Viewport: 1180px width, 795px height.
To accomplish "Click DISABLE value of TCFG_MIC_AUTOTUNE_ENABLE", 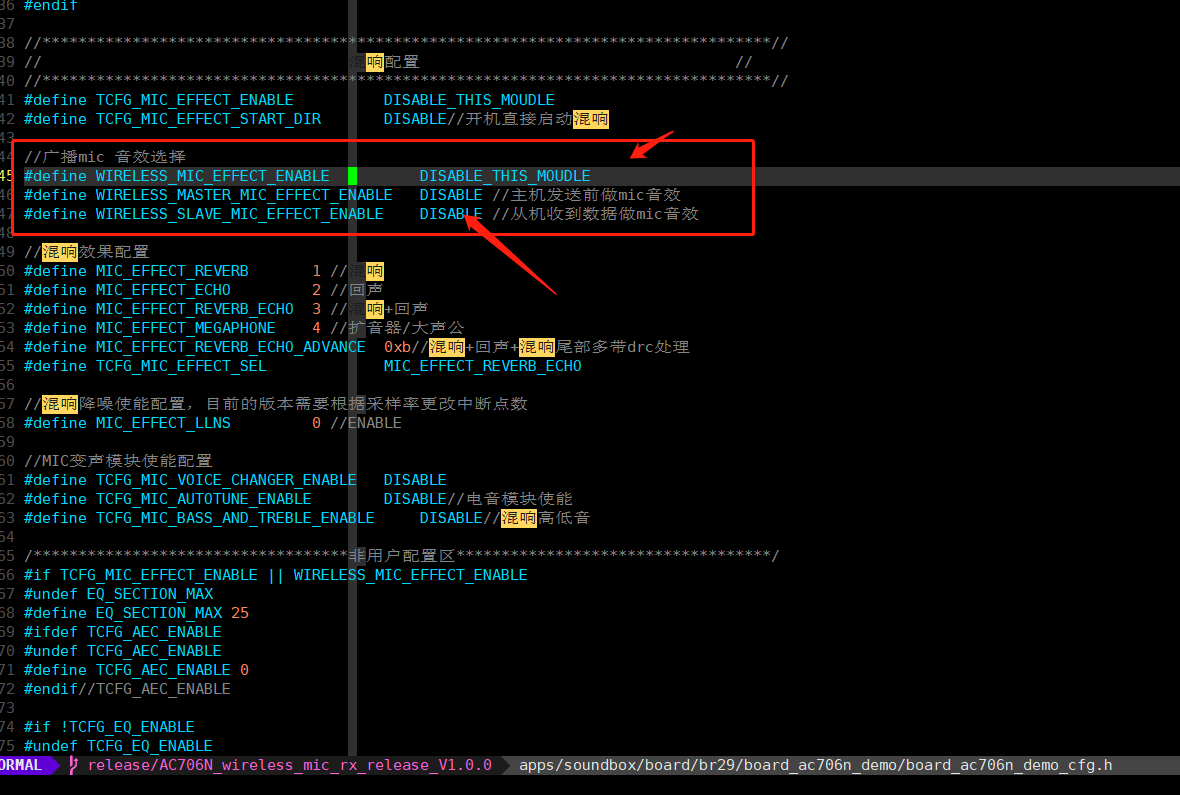I will (415, 499).
